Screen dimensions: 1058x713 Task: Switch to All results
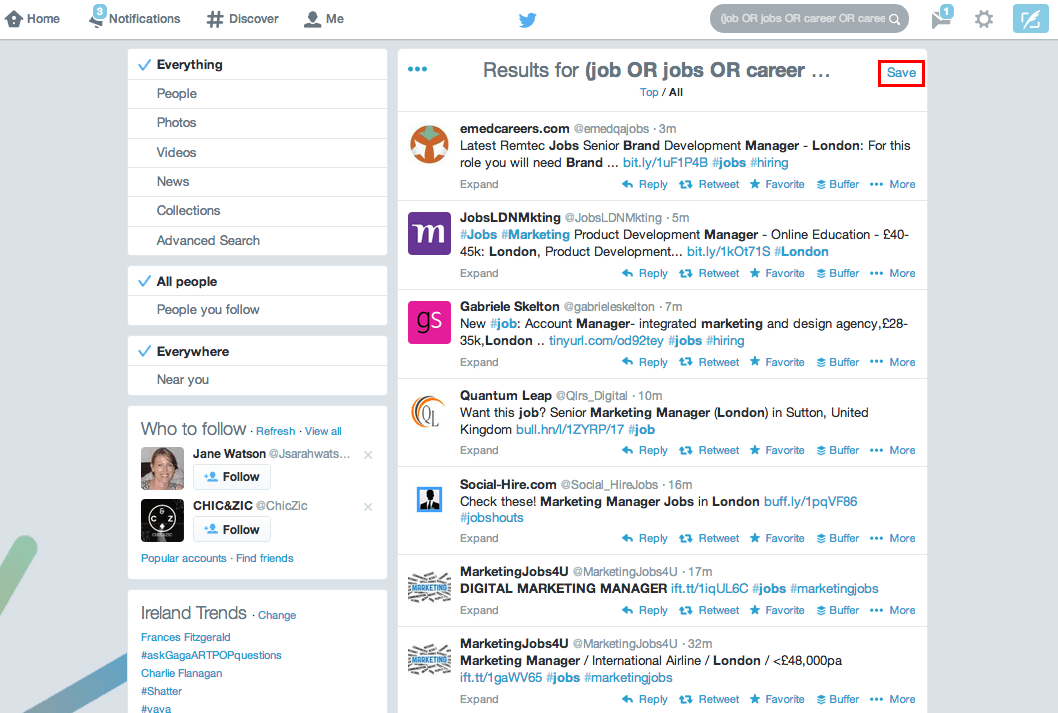click(x=675, y=92)
